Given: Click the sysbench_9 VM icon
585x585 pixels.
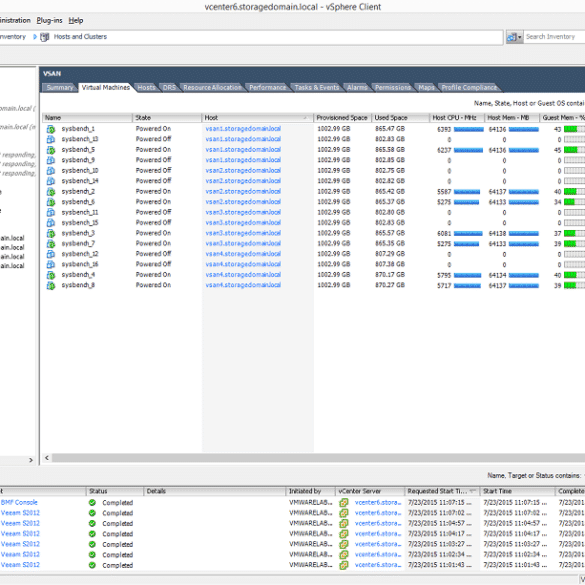Looking at the screenshot, I should coord(51,160).
